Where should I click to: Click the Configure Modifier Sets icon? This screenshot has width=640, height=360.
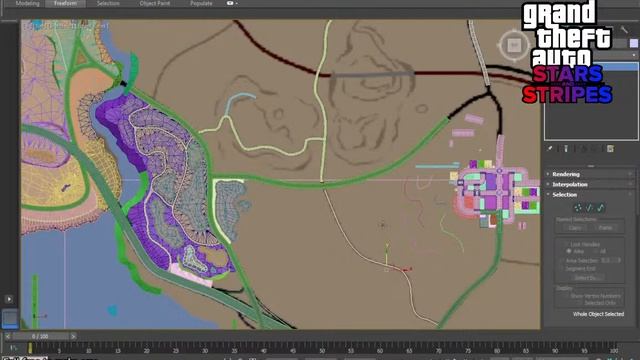click(610, 149)
